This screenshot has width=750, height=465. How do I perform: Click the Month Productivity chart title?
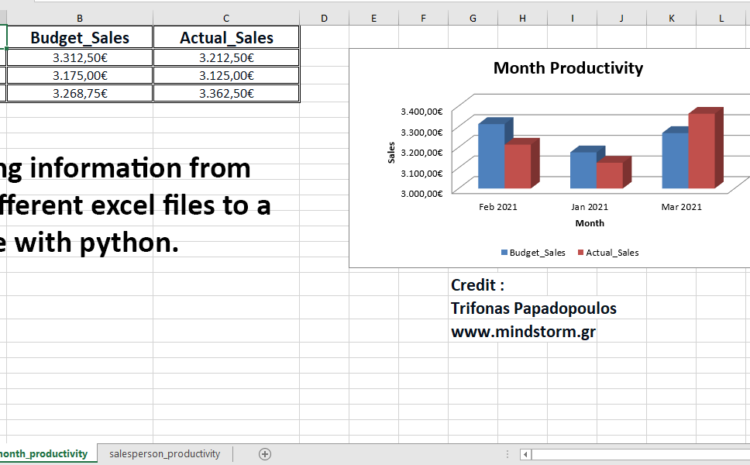568,68
